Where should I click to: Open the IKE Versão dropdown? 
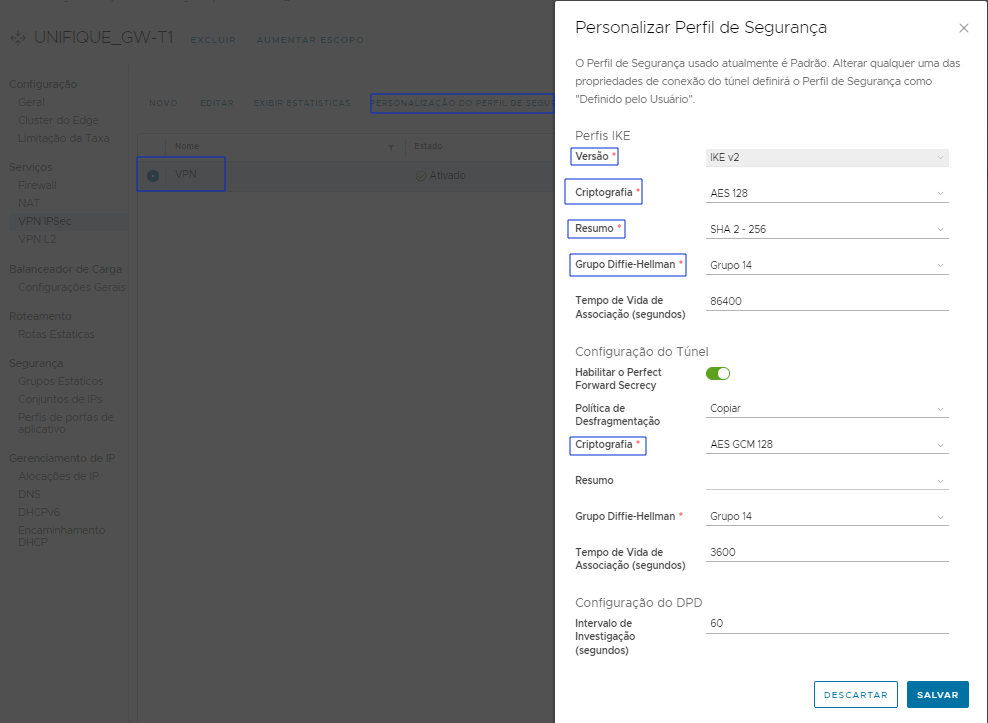coord(827,158)
